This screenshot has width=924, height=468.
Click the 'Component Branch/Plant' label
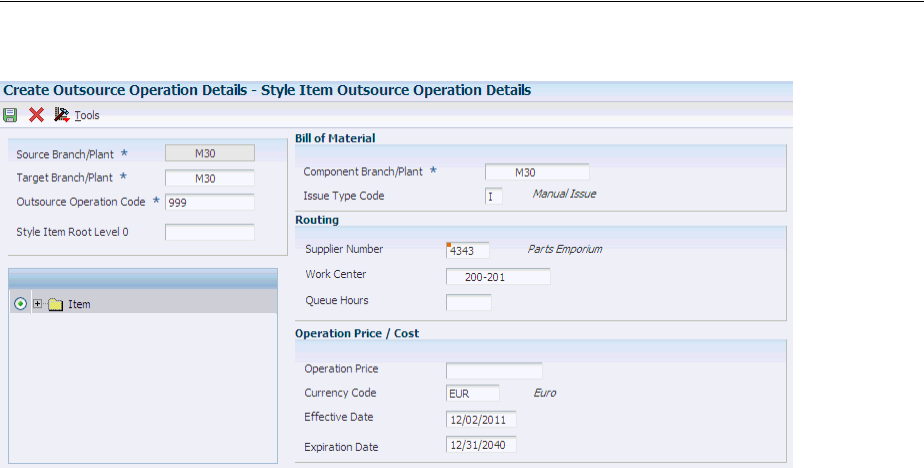coord(363,172)
